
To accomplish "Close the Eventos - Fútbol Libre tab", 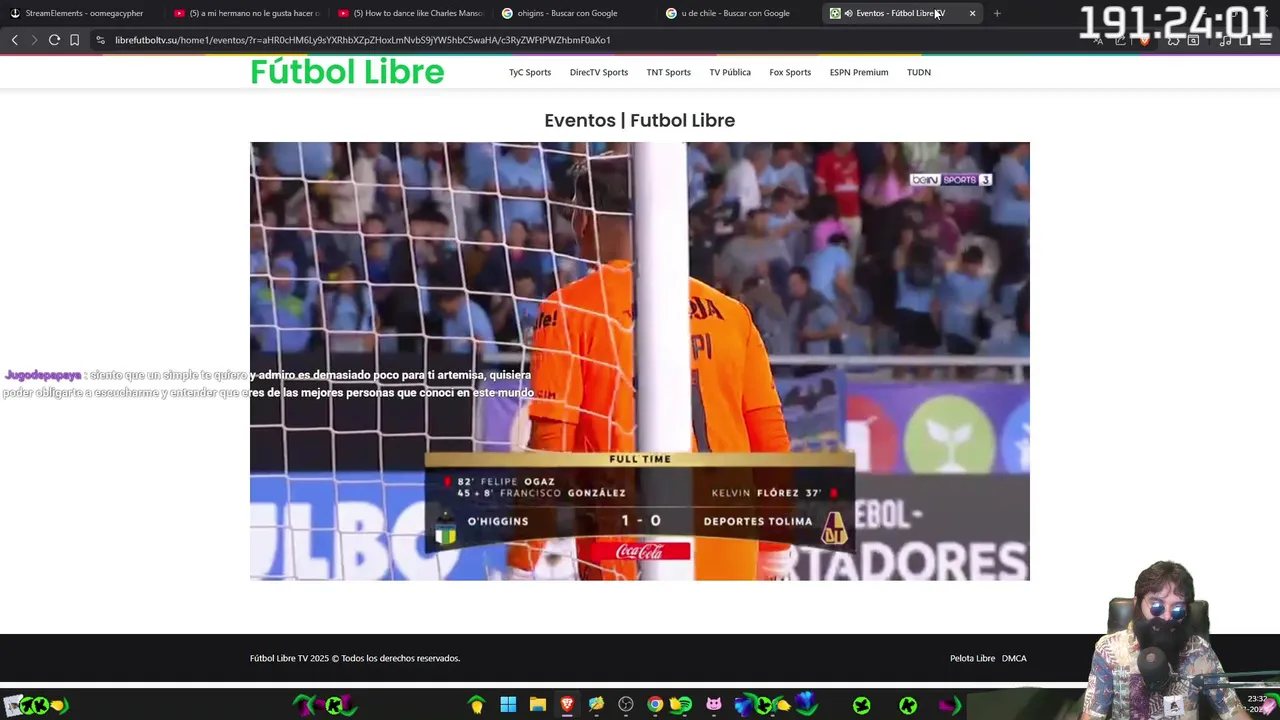I will (x=972, y=13).
